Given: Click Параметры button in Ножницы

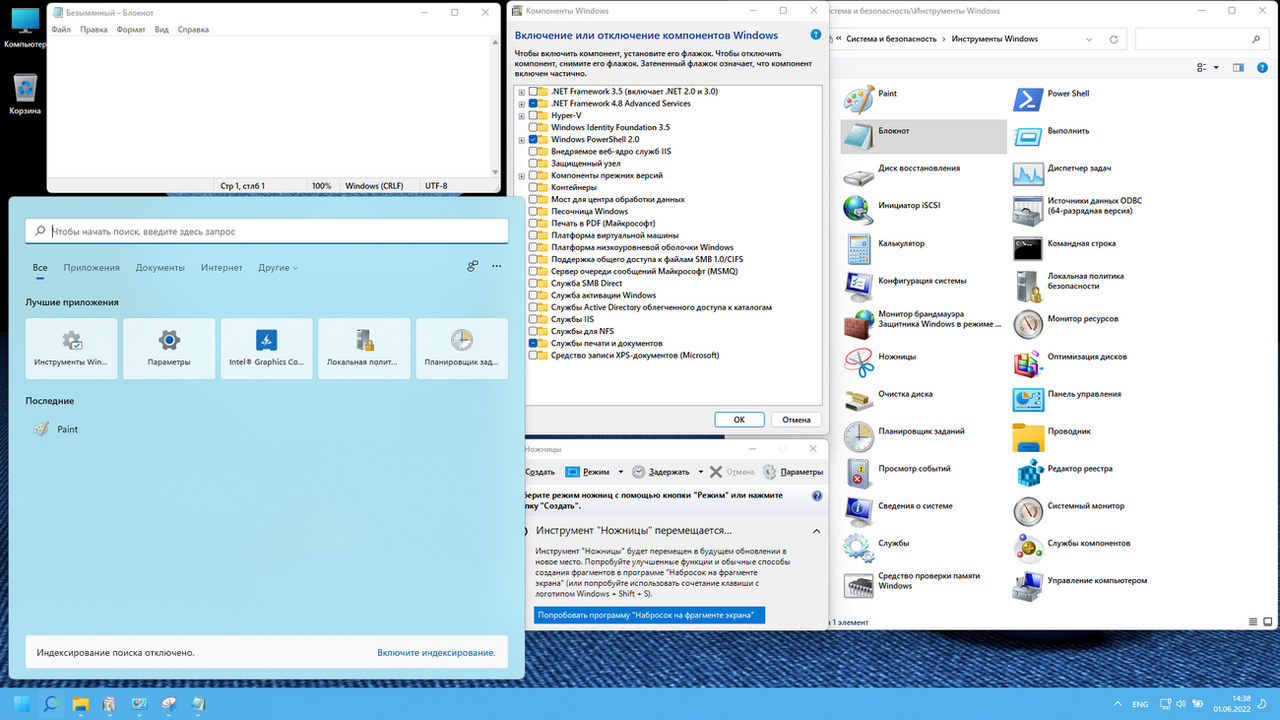Looking at the screenshot, I should 793,472.
